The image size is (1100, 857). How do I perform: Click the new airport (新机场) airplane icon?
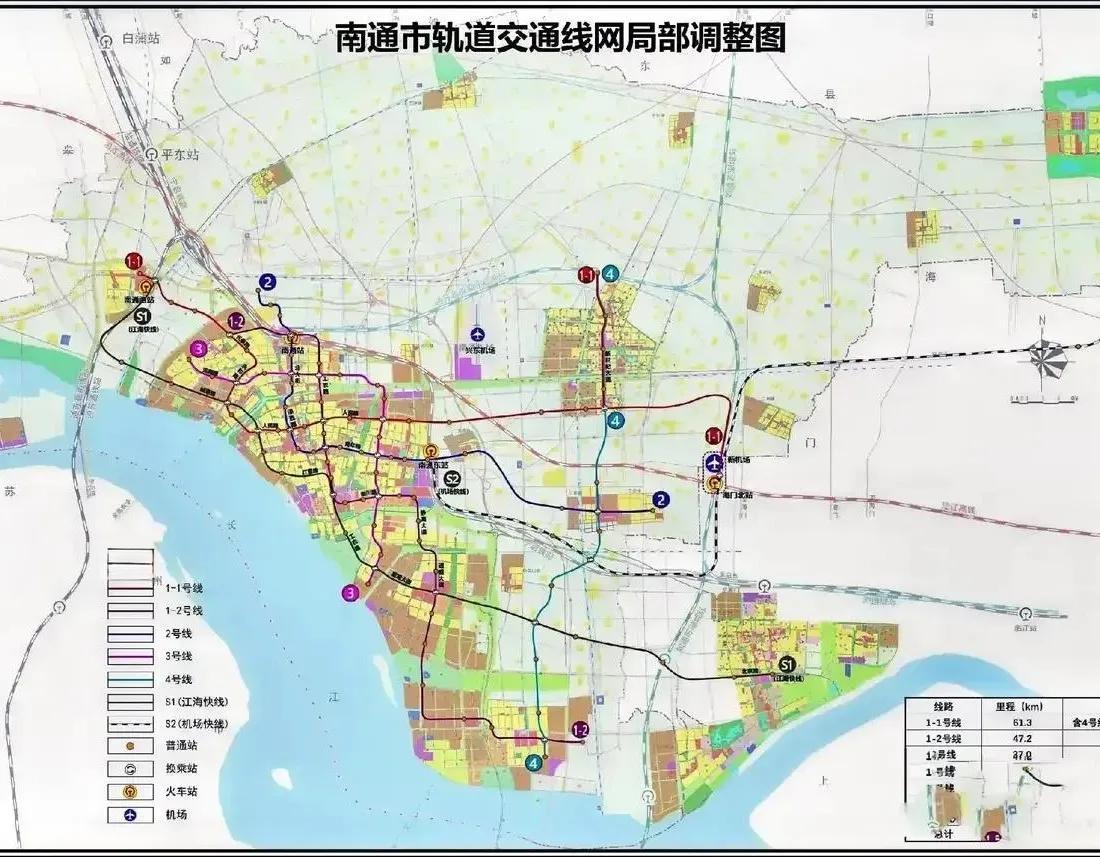(714, 463)
